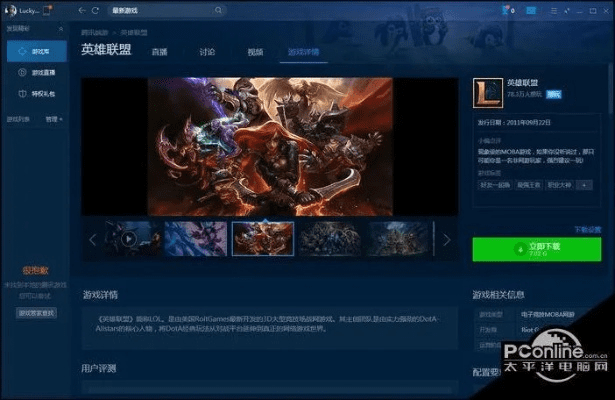615x400 pixels.
Task: Switch to the 讨论 tab
Action: [207, 52]
